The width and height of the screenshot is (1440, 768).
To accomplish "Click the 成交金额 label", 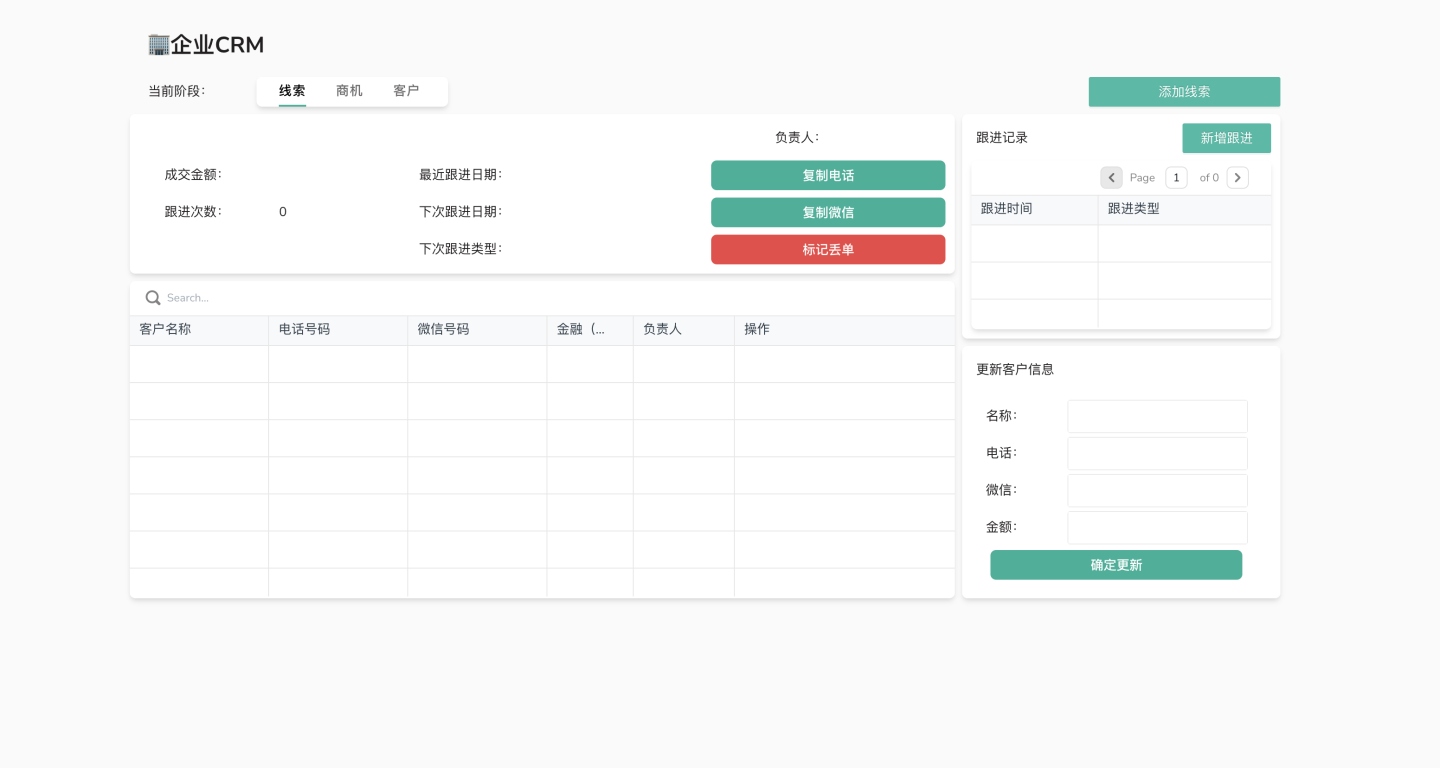I will 193,175.
